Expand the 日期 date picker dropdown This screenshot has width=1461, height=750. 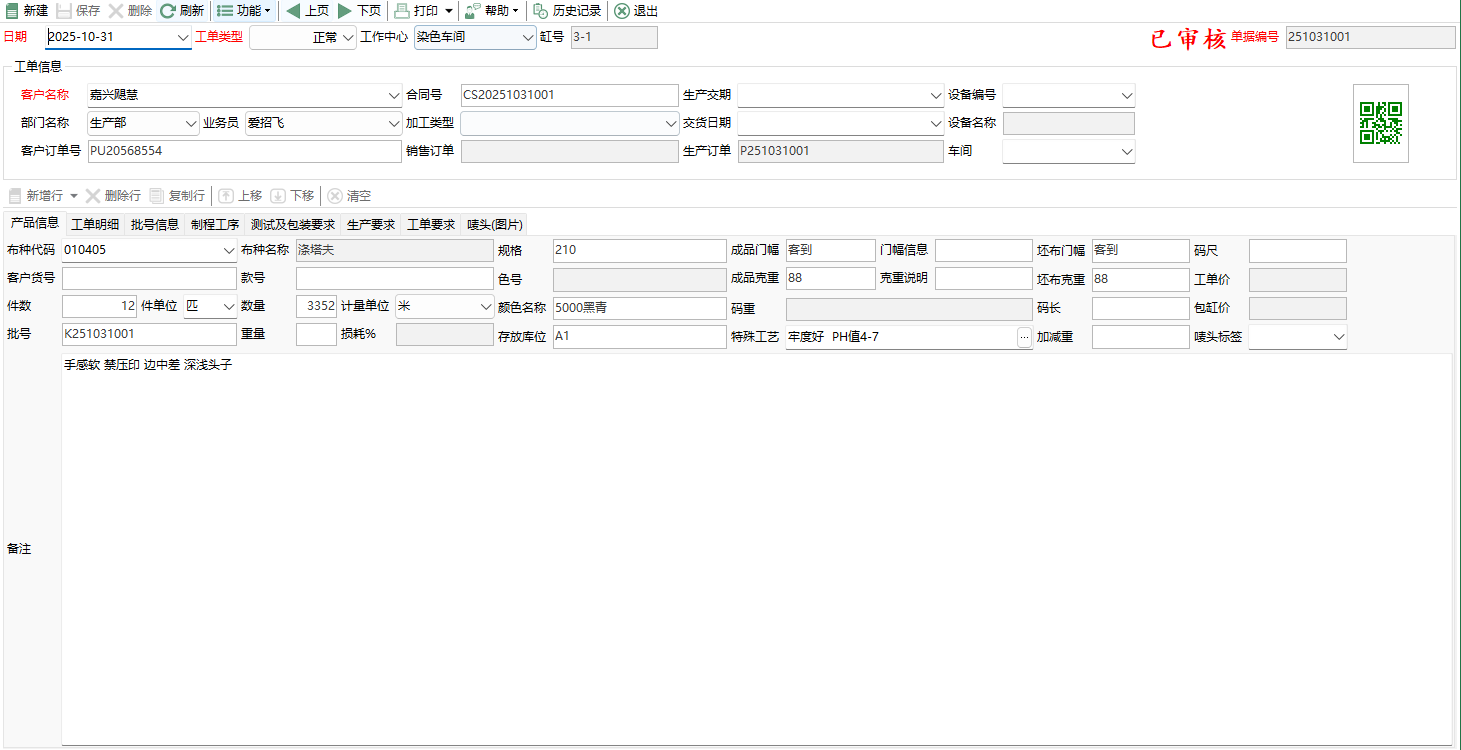[x=183, y=38]
